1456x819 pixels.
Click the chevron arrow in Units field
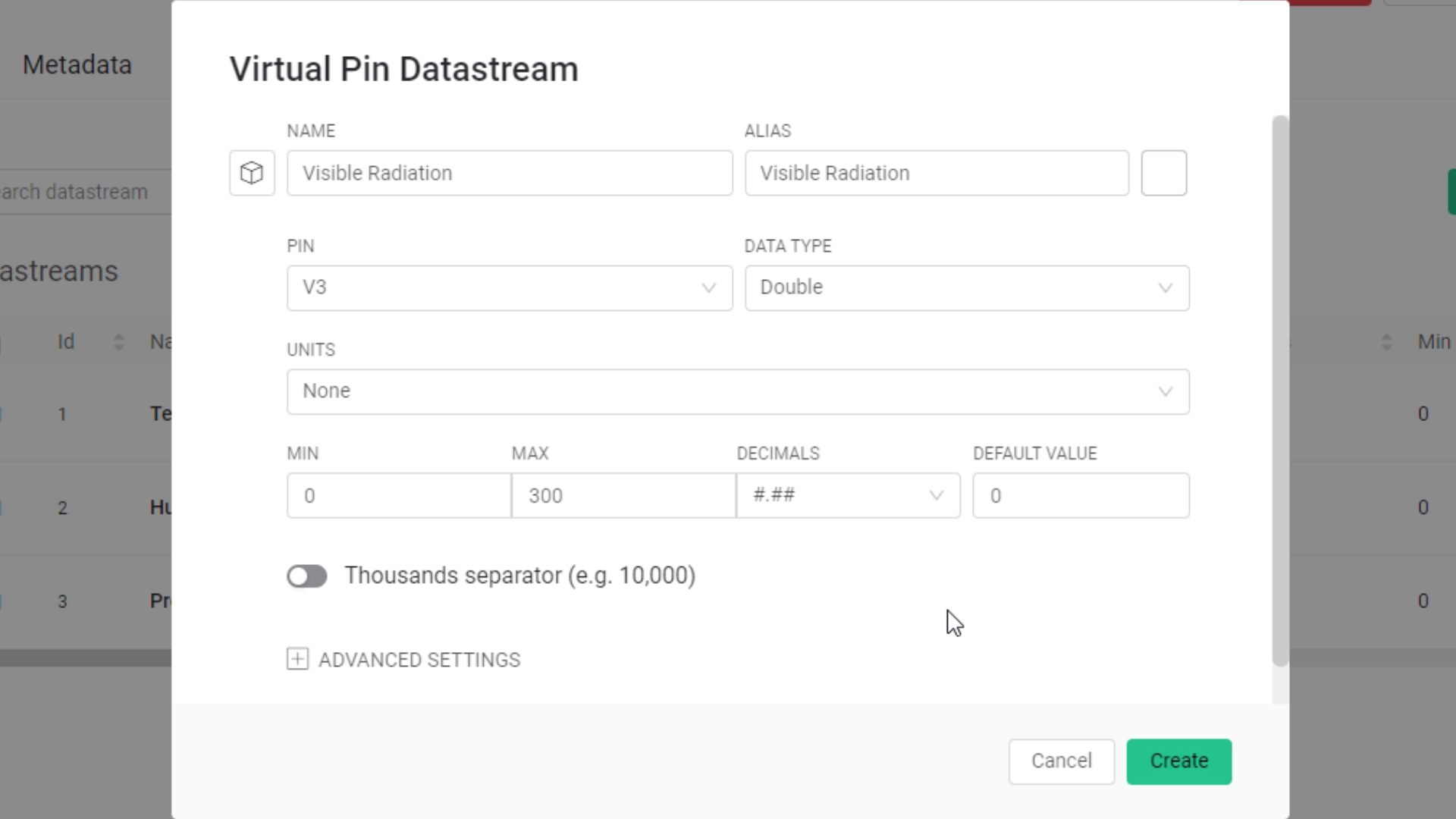[x=1165, y=392]
